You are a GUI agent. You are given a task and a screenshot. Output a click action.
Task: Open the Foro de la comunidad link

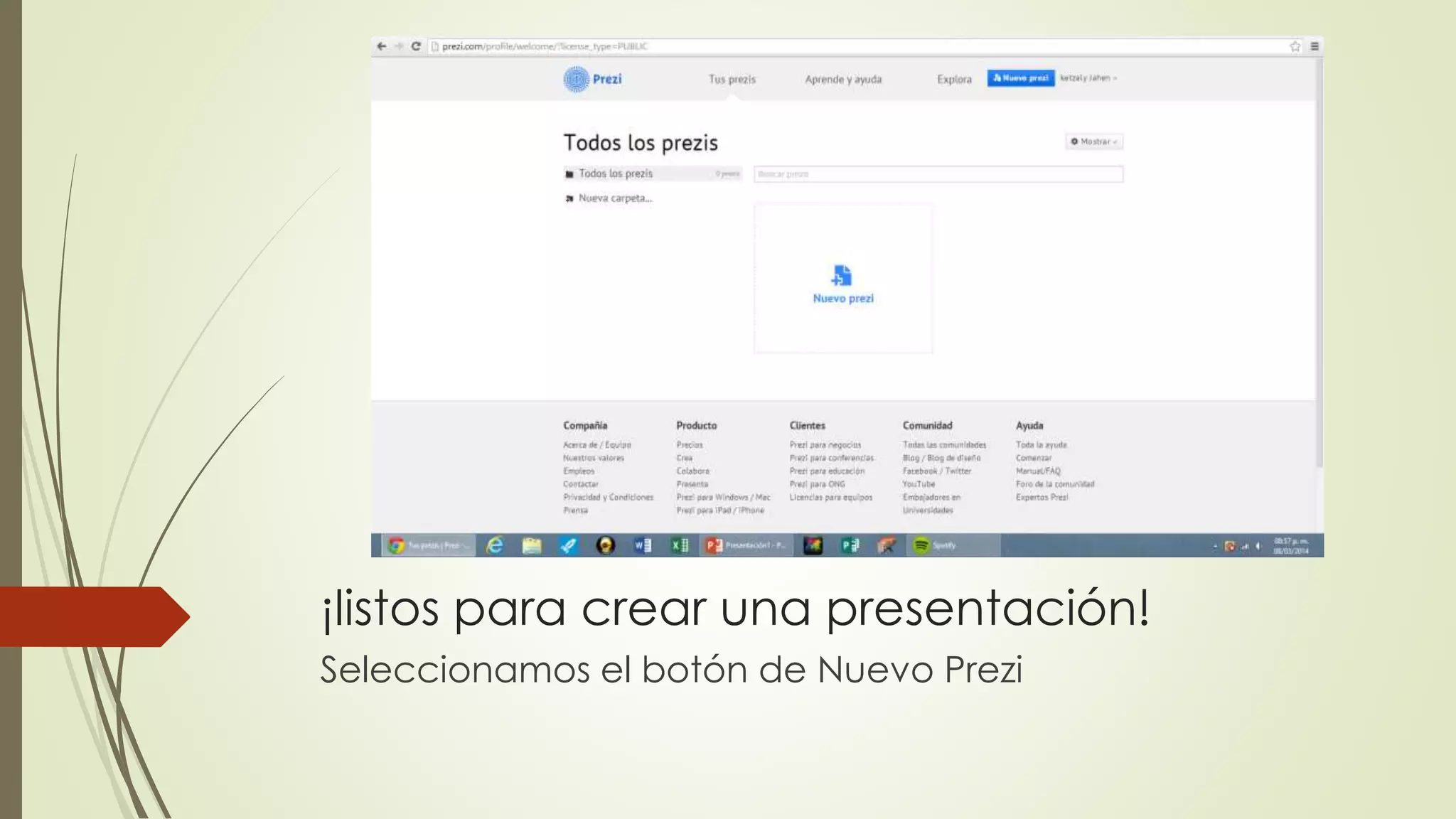(1054, 484)
